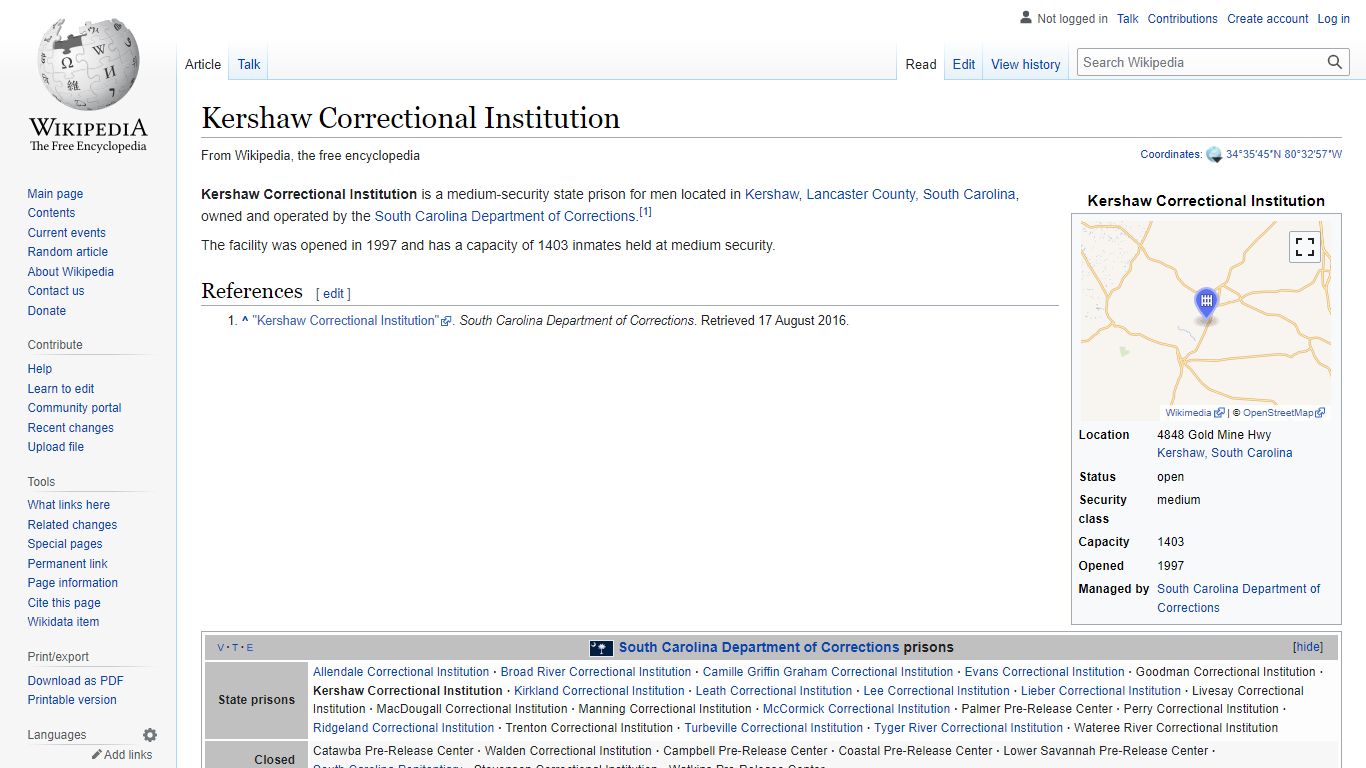
Task: Open Turbeville Correctional Institution link
Action: click(x=774, y=728)
